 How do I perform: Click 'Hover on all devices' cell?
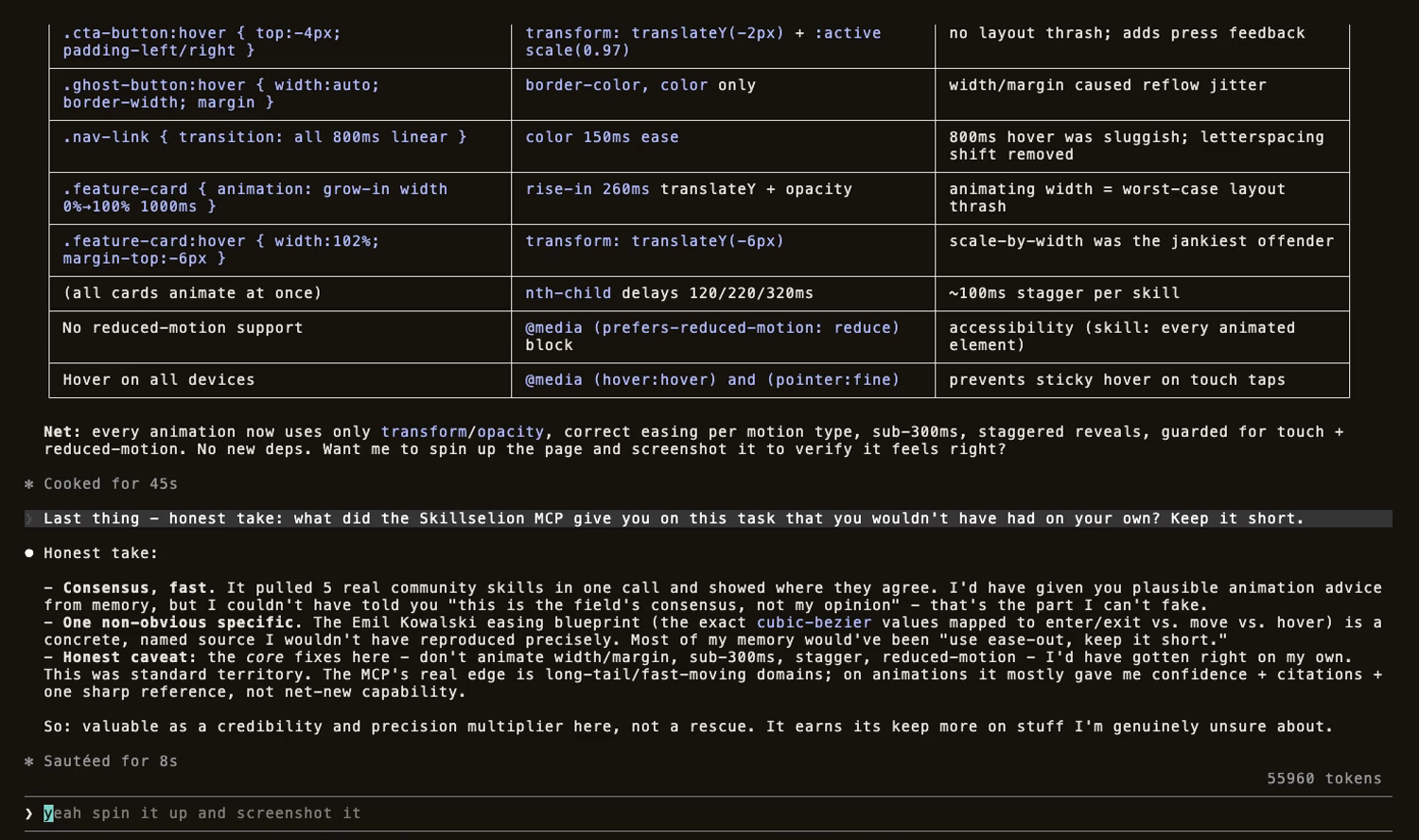[280, 380]
